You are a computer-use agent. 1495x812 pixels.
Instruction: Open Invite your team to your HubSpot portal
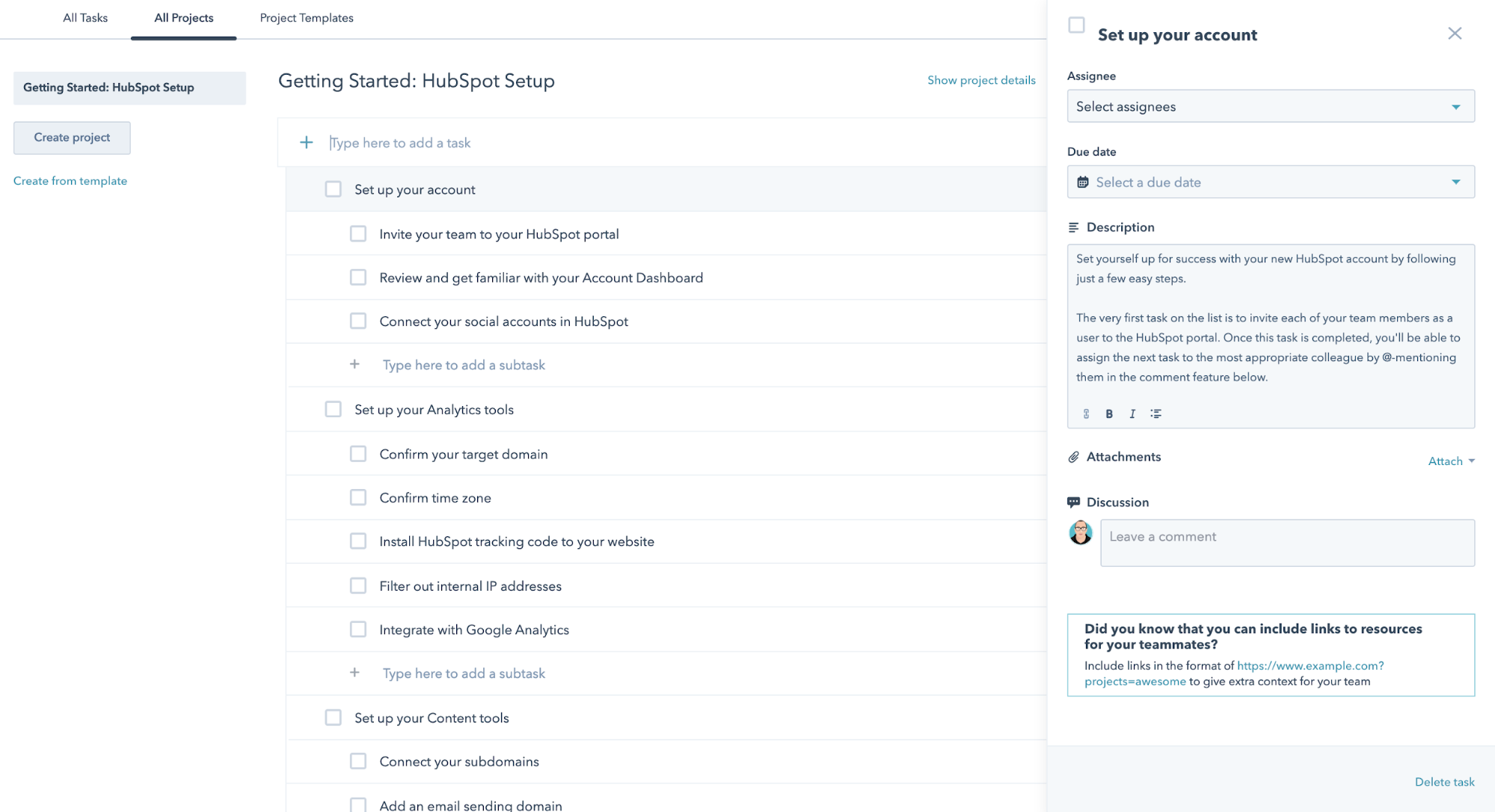coord(499,234)
